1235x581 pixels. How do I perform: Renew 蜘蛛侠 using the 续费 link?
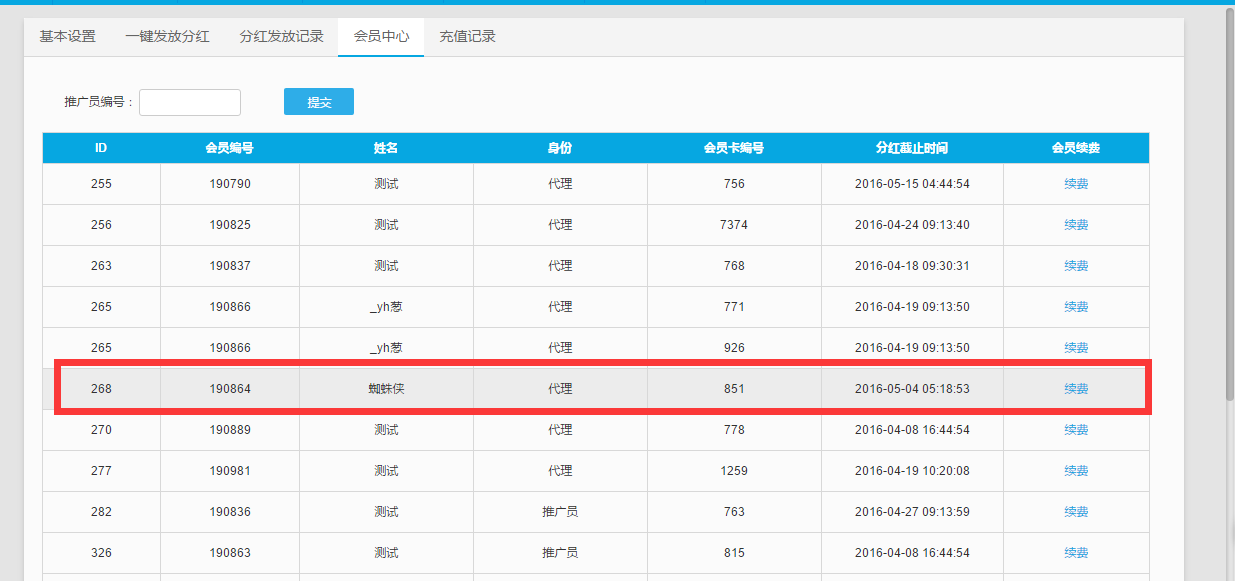click(1076, 389)
